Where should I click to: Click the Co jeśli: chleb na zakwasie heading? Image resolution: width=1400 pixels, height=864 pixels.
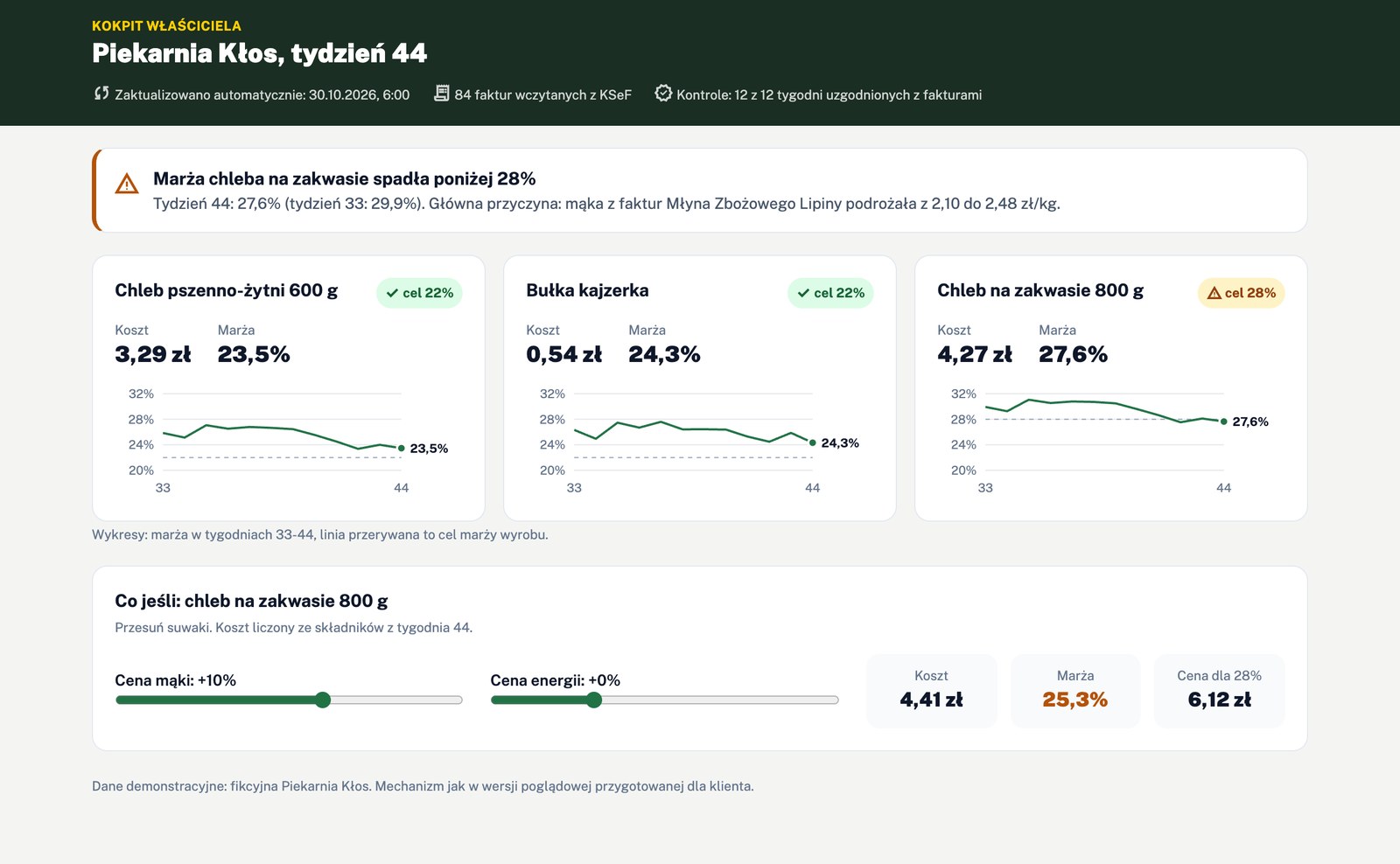(251, 601)
